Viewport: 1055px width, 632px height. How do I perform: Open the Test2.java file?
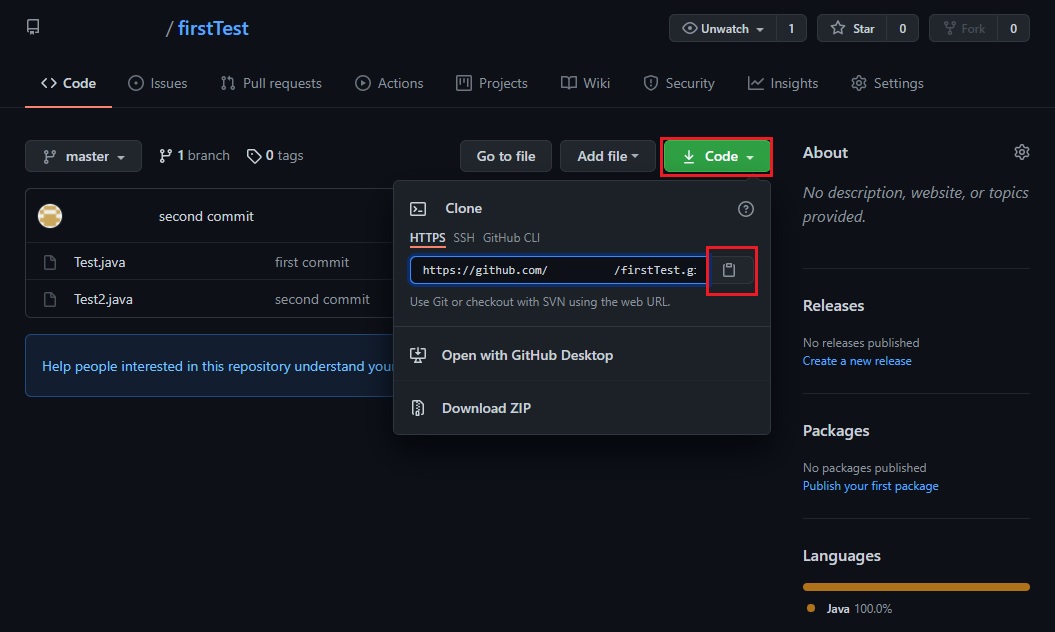click(x=103, y=300)
